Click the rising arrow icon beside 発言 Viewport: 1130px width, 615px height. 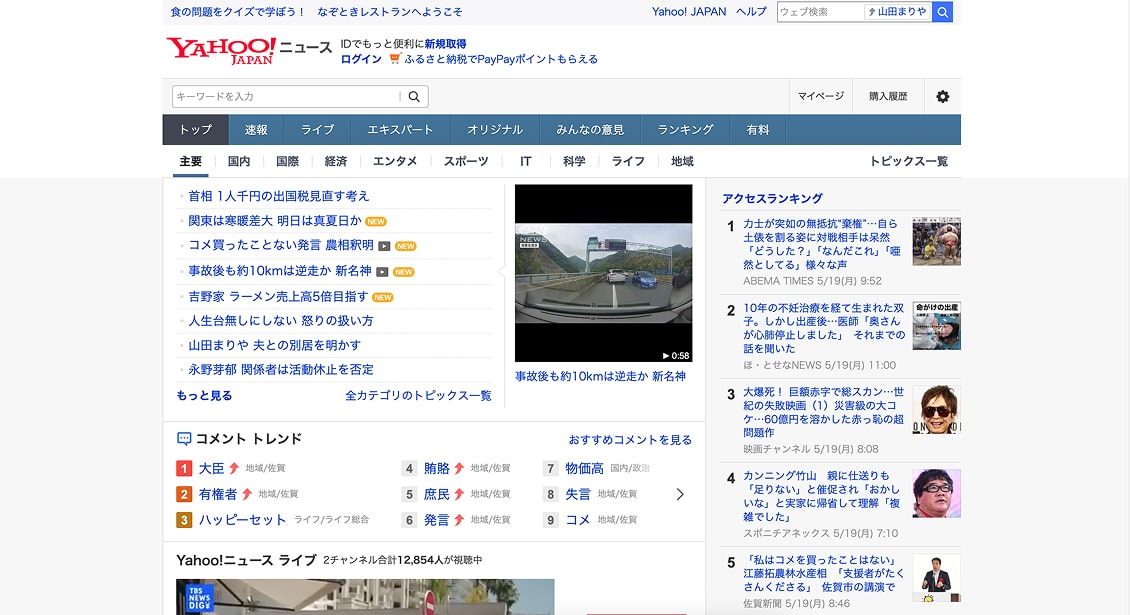[x=458, y=520]
